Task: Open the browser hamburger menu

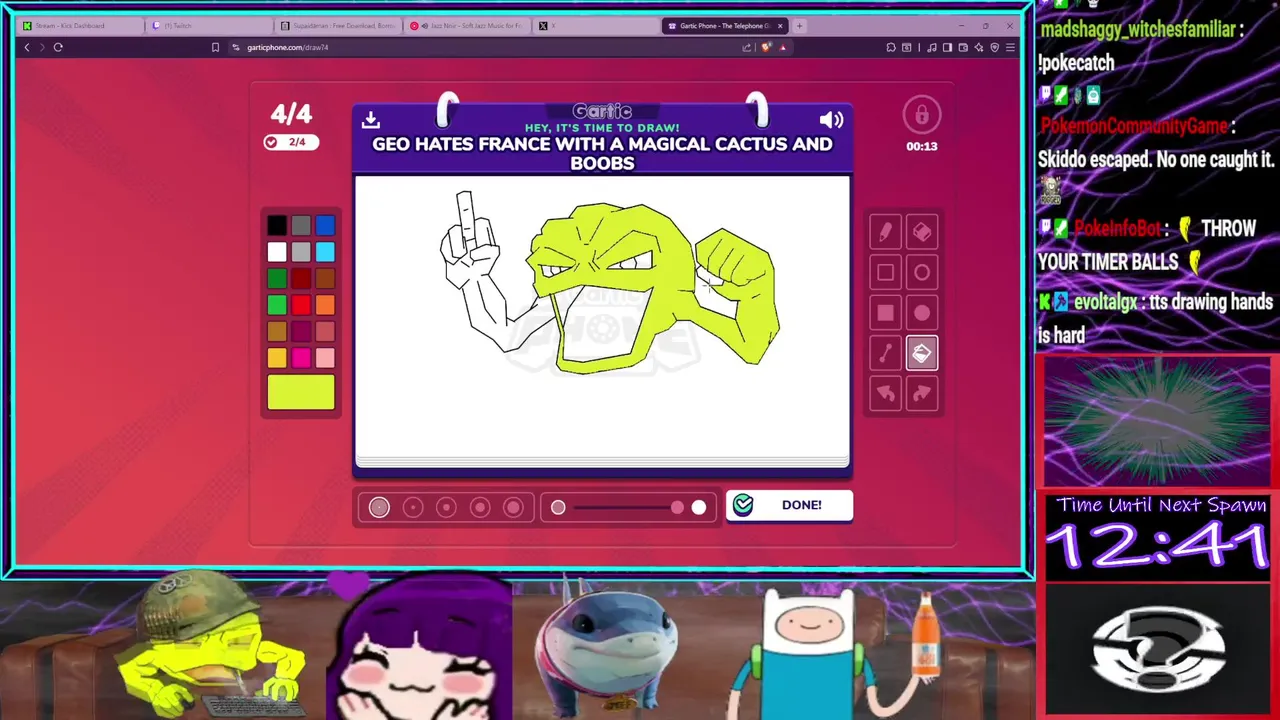Action: [1010, 47]
